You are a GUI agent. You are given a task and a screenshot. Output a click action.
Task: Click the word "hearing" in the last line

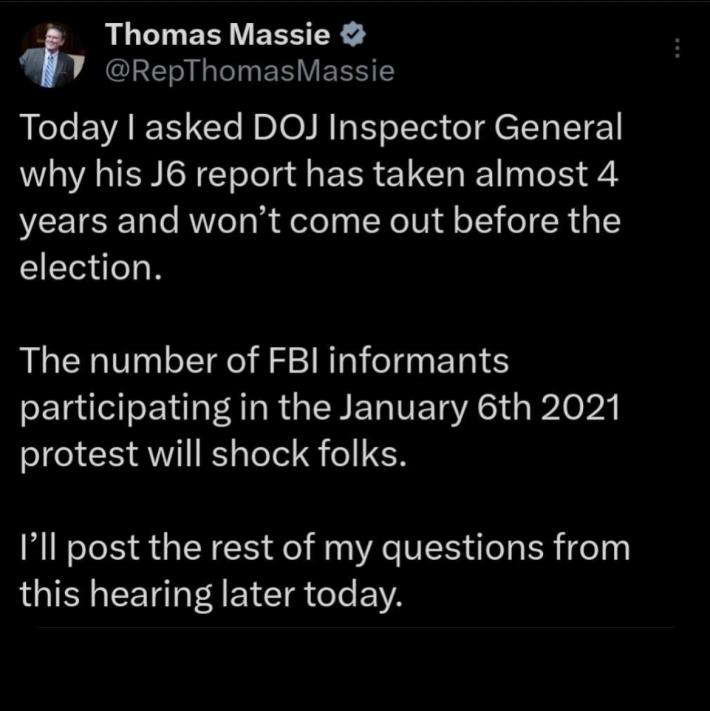pyautogui.click(x=151, y=594)
